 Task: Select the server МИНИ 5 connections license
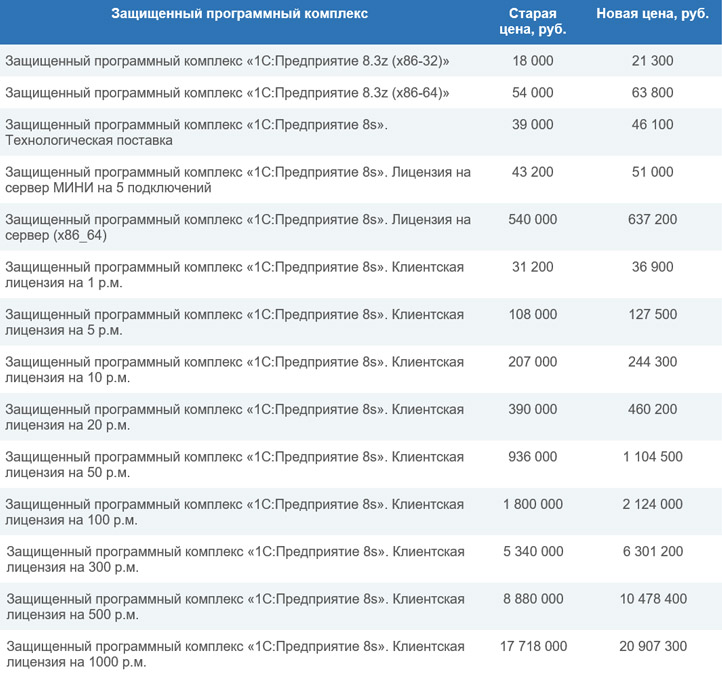click(237, 180)
